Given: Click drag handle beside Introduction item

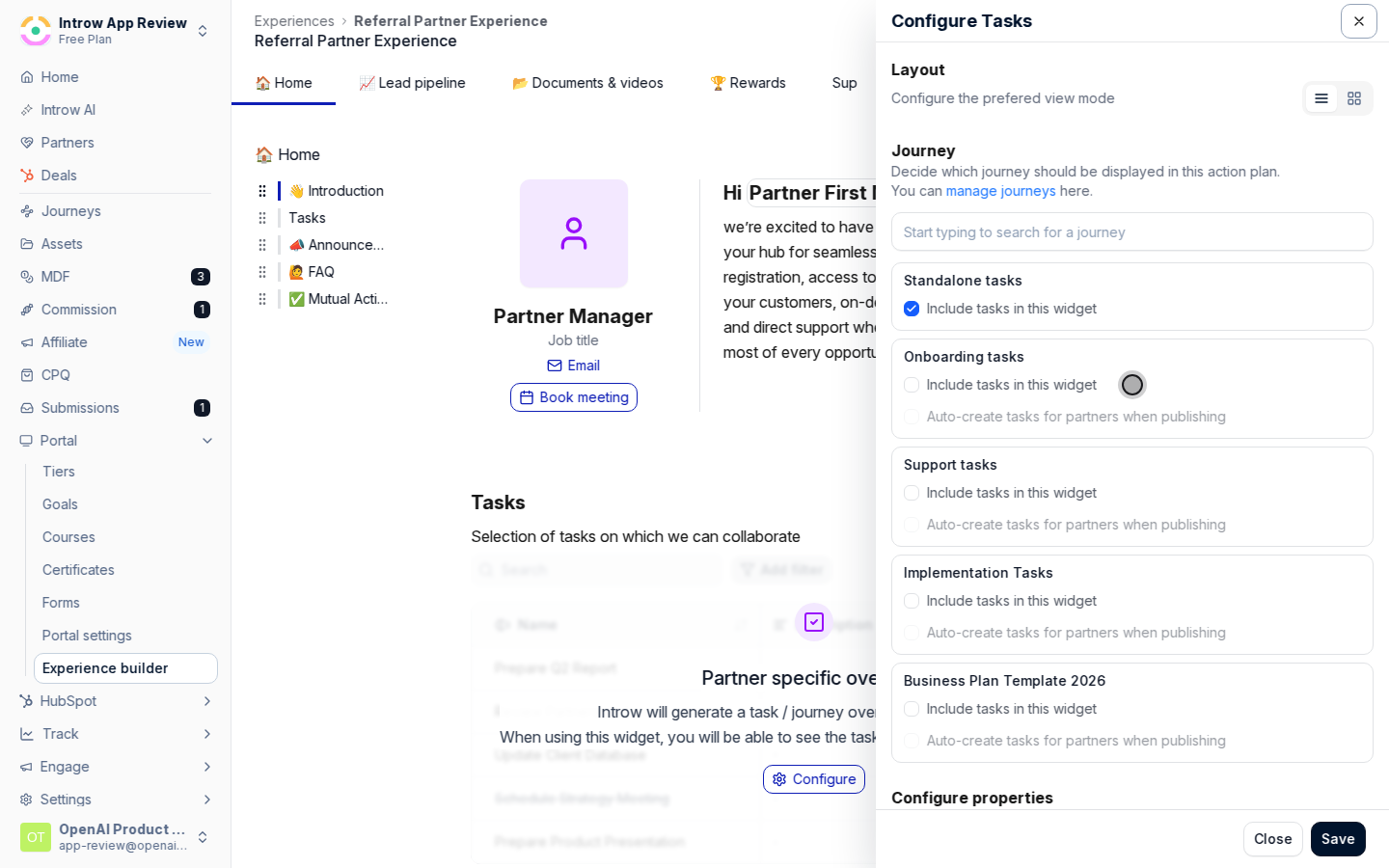Looking at the screenshot, I should (x=262, y=191).
